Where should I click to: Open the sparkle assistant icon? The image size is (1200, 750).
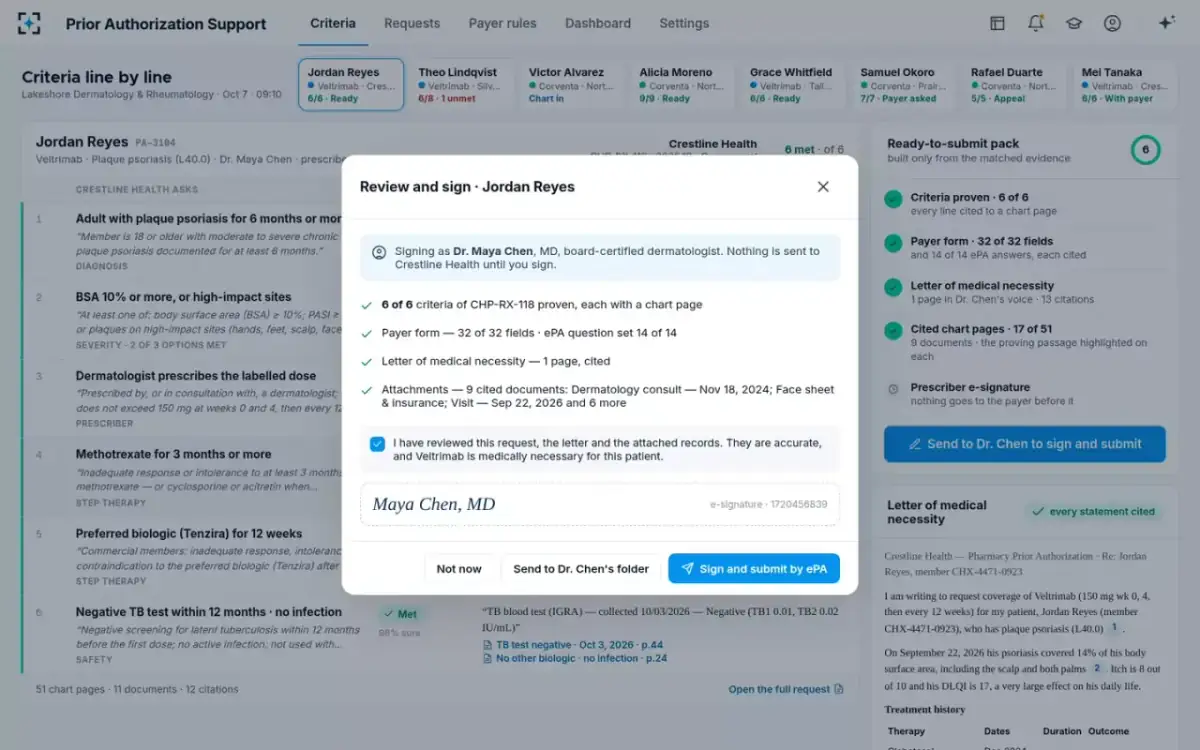(x=1166, y=23)
